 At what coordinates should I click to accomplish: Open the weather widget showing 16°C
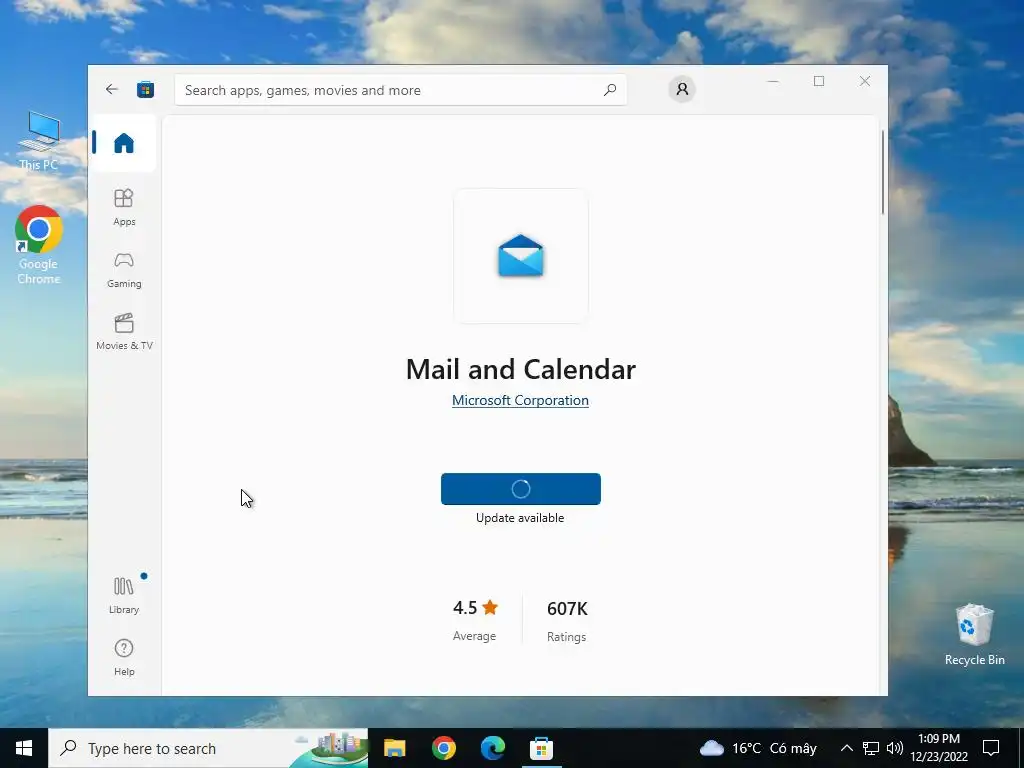tap(758, 748)
